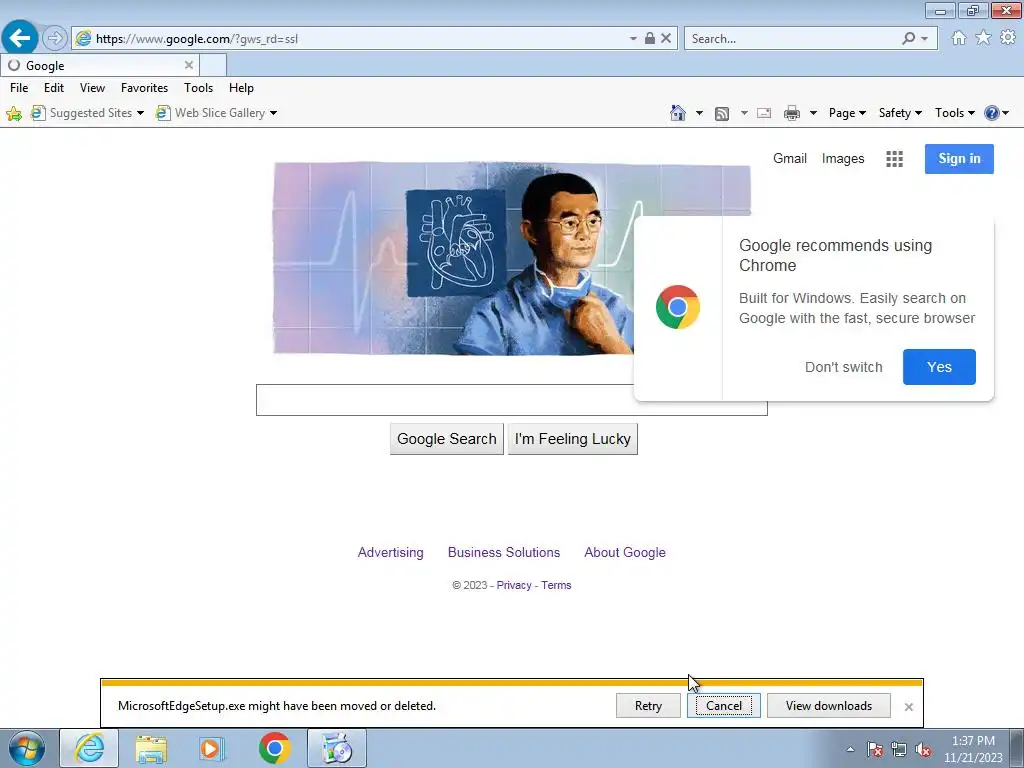Image resolution: width=1024 pixels, height=768 pixels.
Task: Click Don't switch
Action: click(844, 367)
